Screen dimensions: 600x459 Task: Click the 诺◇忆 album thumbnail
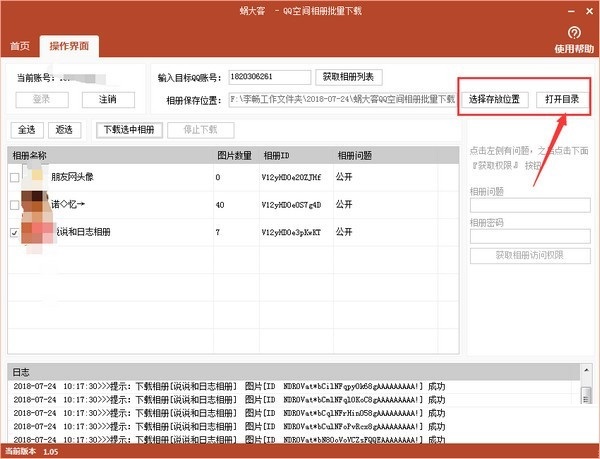36,205
